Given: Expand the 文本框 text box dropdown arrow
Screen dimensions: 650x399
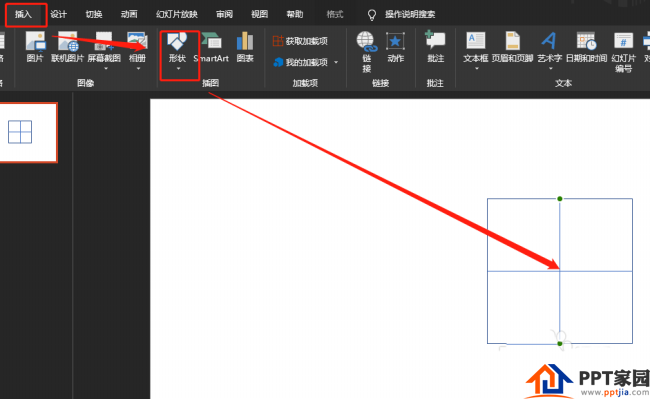Looking at the screenshot, I should 476,69.
